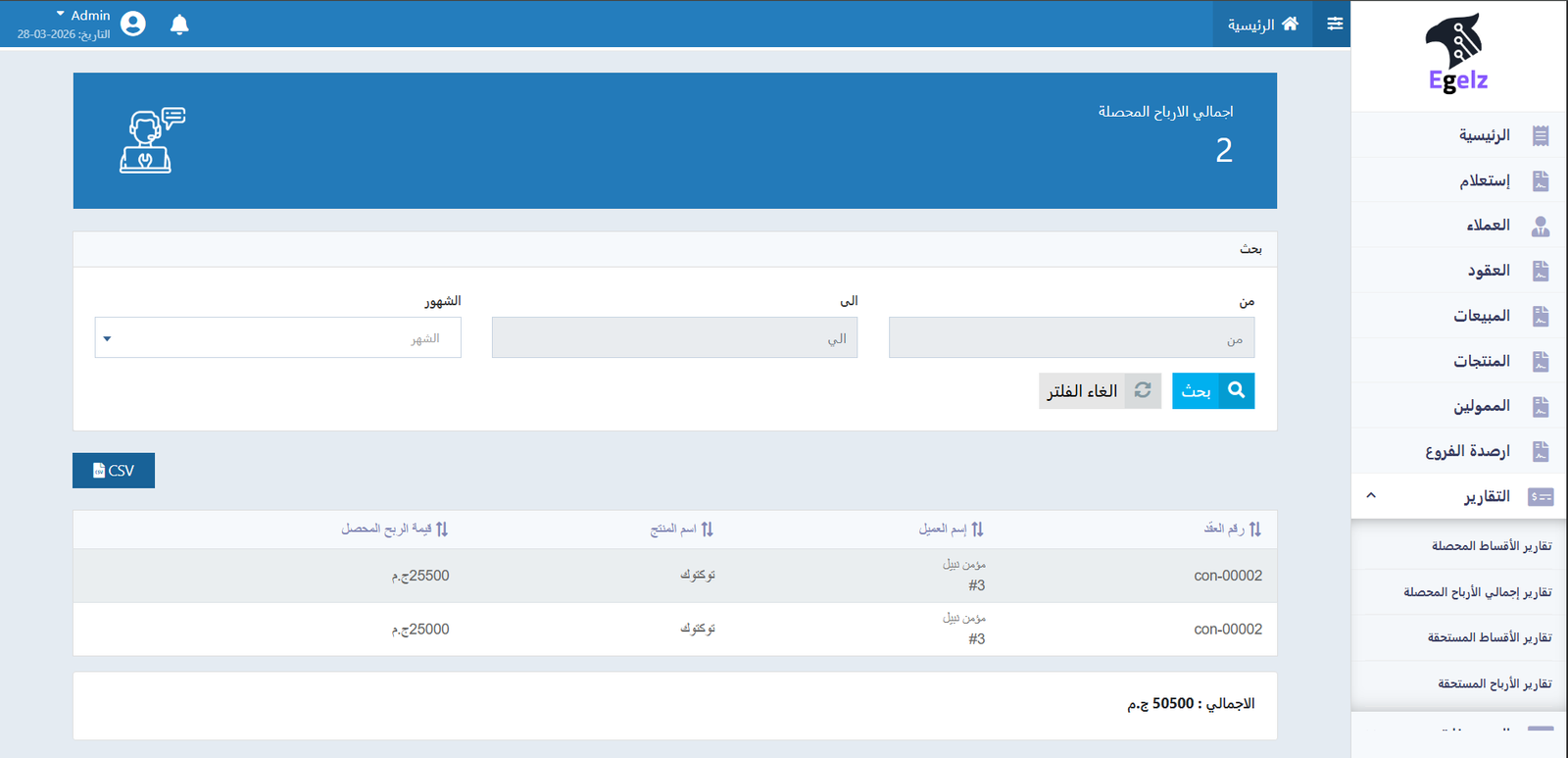
Task: Sort by اسم المنتج column arrows
Action: 708,530
